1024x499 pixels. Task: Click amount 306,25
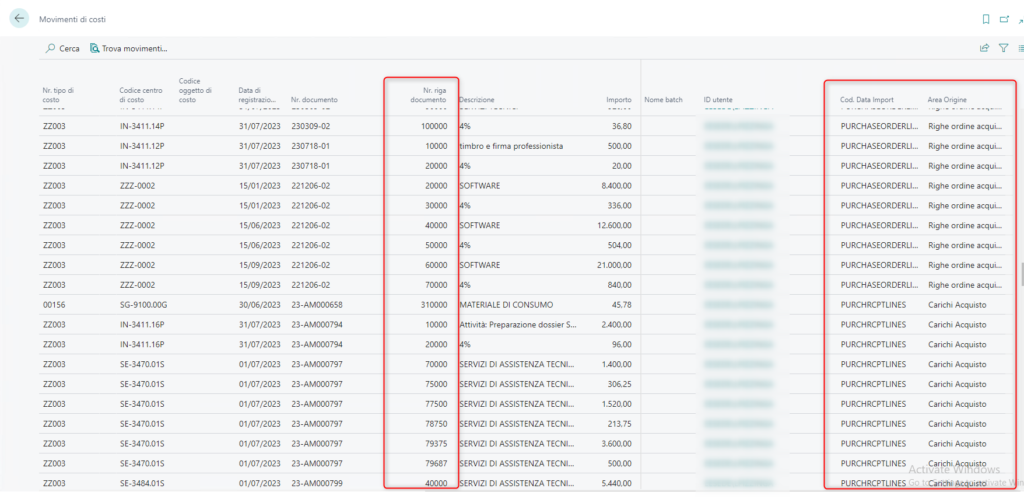tap(620, 384)
